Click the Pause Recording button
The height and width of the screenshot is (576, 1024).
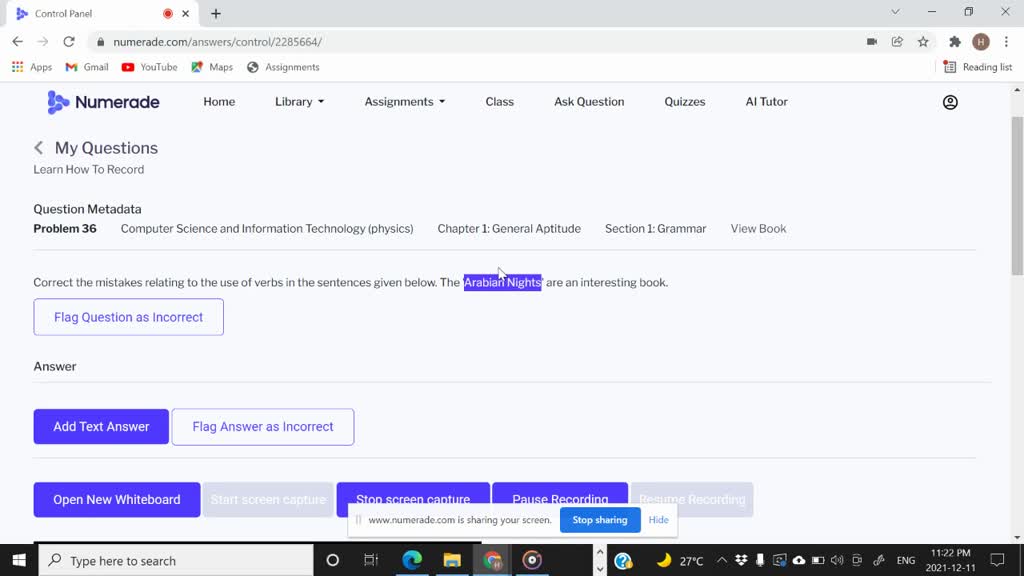[x=560, y=499]
